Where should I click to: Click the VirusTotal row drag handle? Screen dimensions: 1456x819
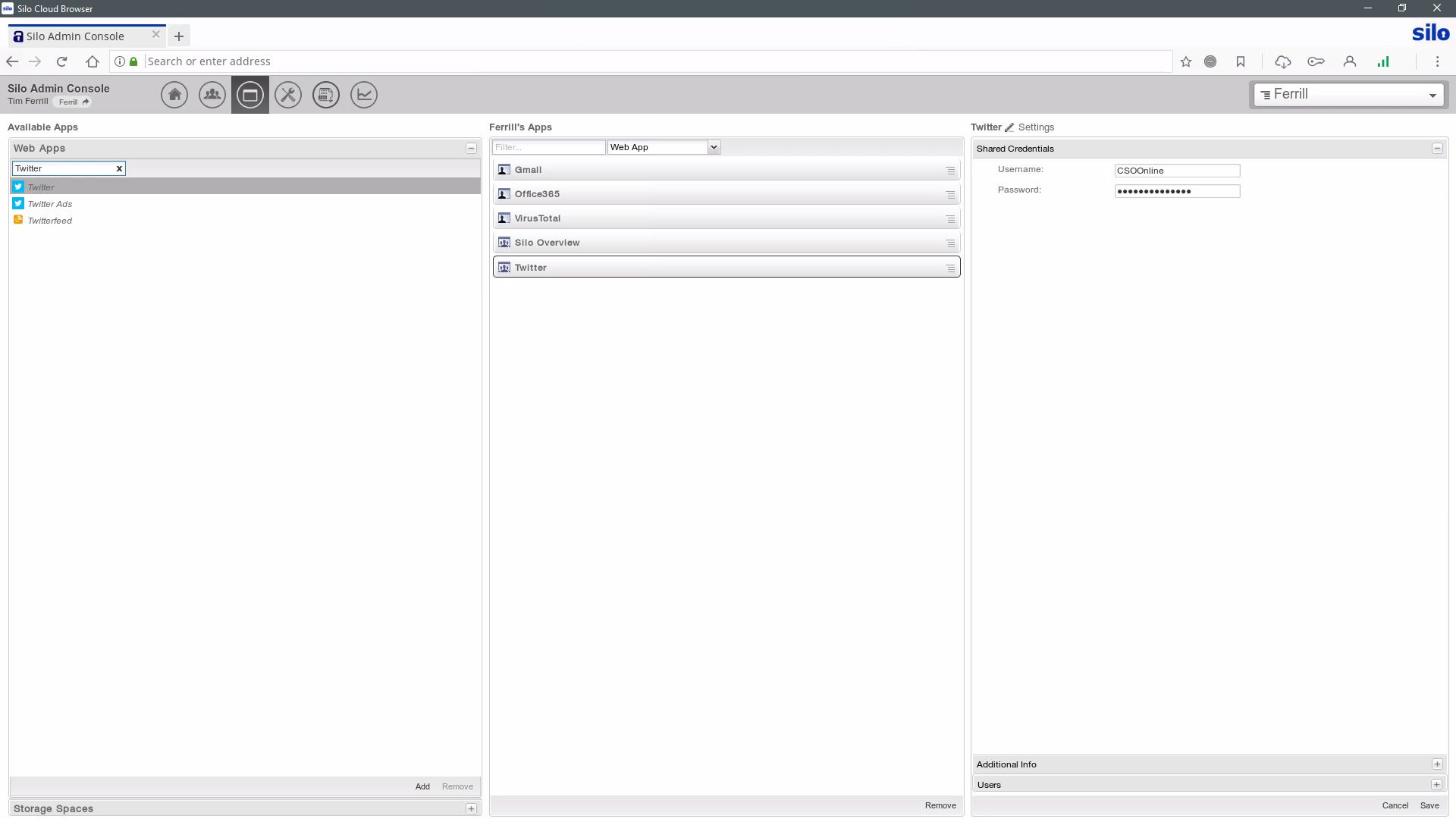click(950, 219)
